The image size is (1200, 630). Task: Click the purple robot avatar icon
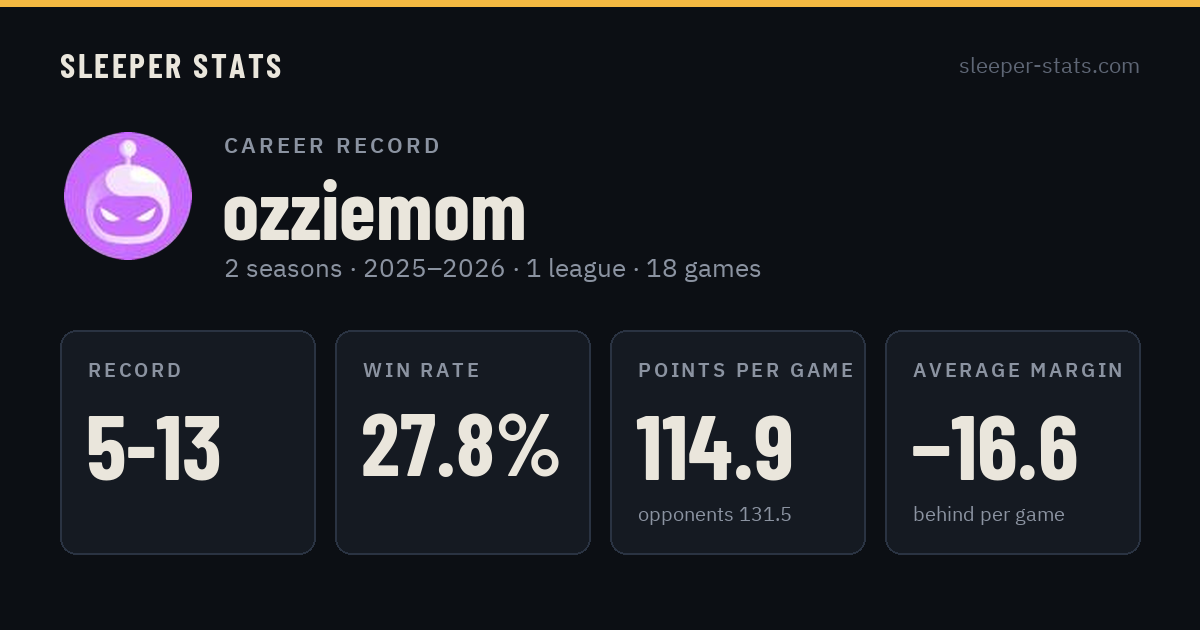coord(128,196)
